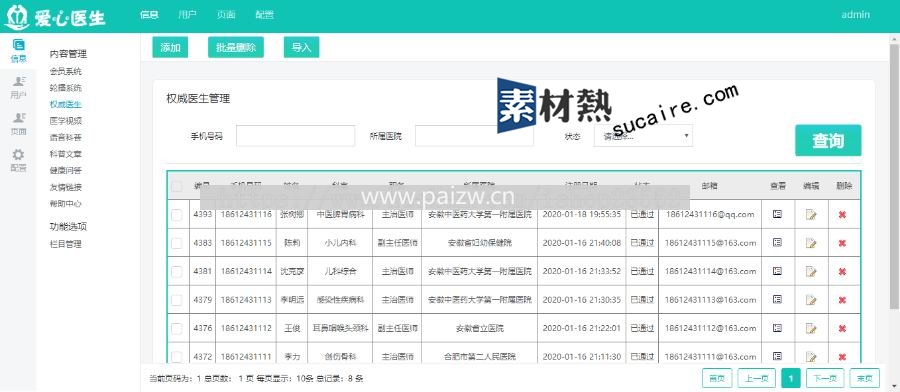Open 栏目管理 in the sidebar
The image size is (900, 392).
pos(65,244)
